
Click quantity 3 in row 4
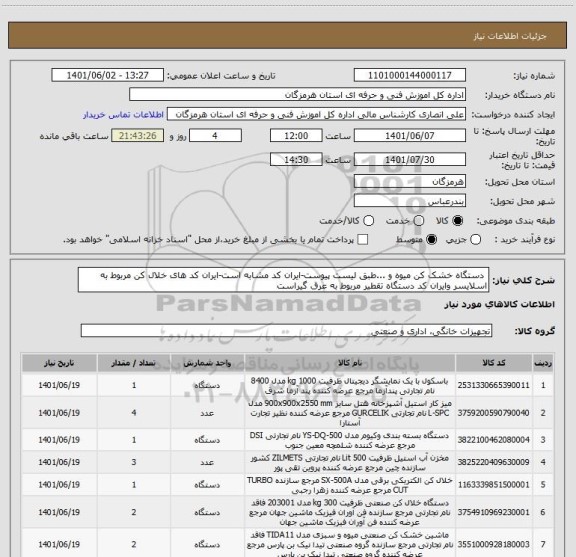(x=134, y=462)
